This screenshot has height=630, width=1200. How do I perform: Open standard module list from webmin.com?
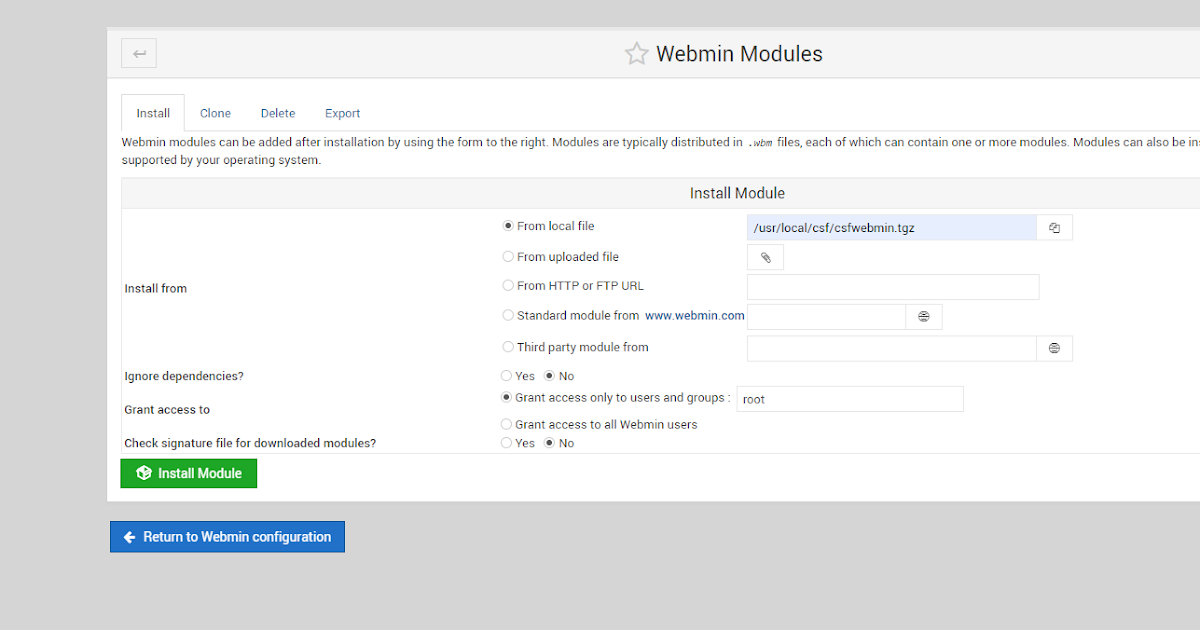click(924, 317)
